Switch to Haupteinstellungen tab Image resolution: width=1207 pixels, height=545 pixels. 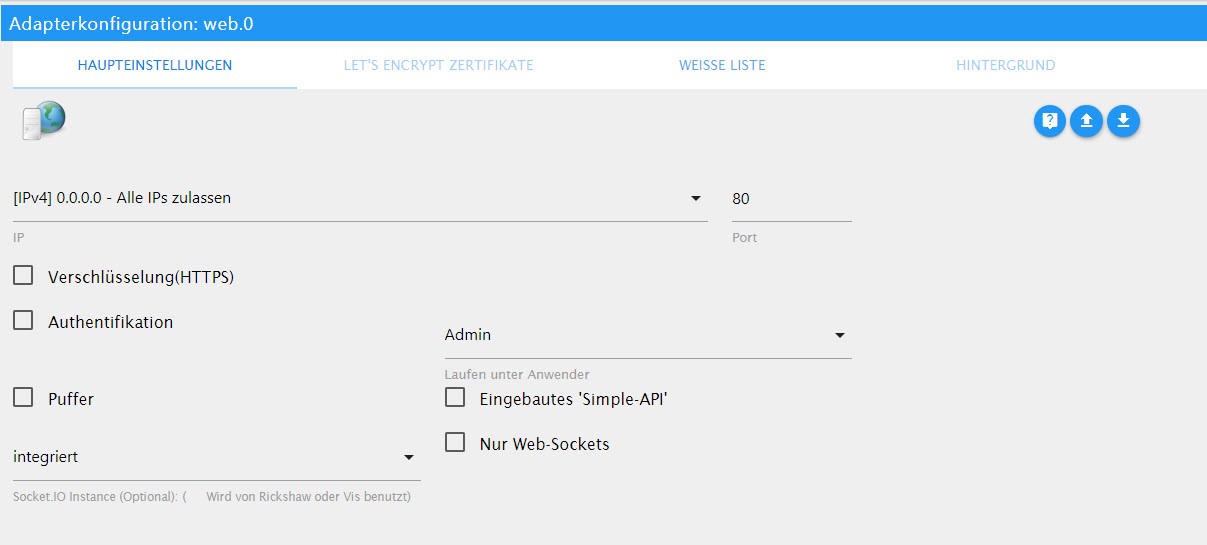pyautogui.click(x=155, y=65)
